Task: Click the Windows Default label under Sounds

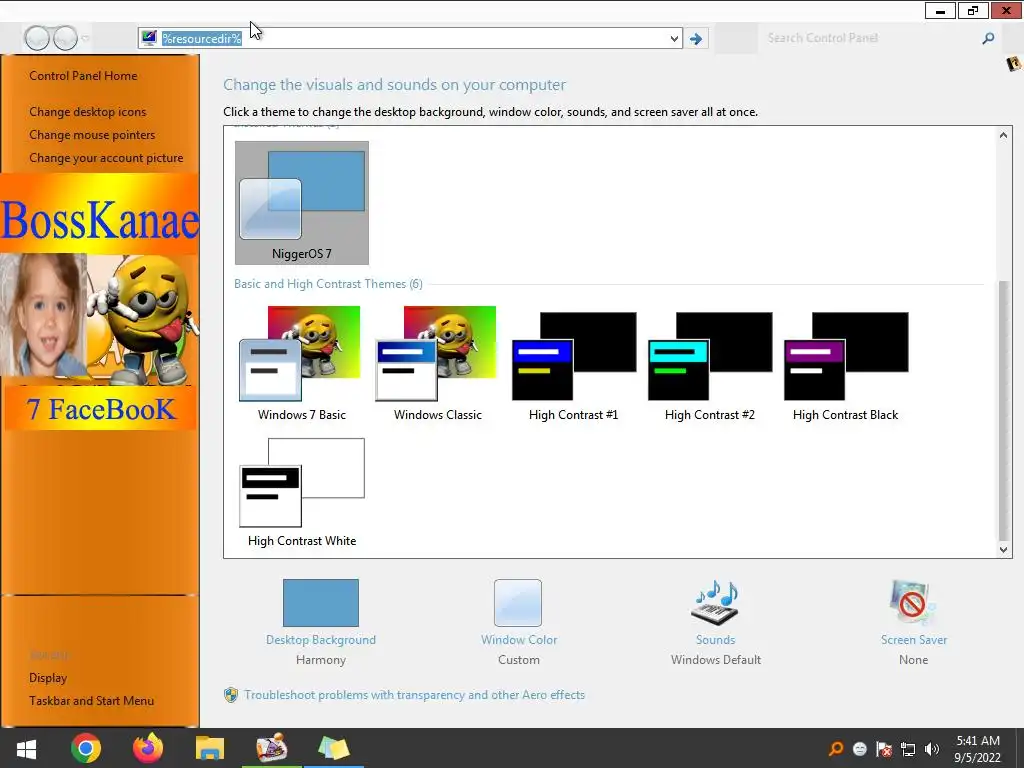Action: pyautogui.click(x=716, y=660)
